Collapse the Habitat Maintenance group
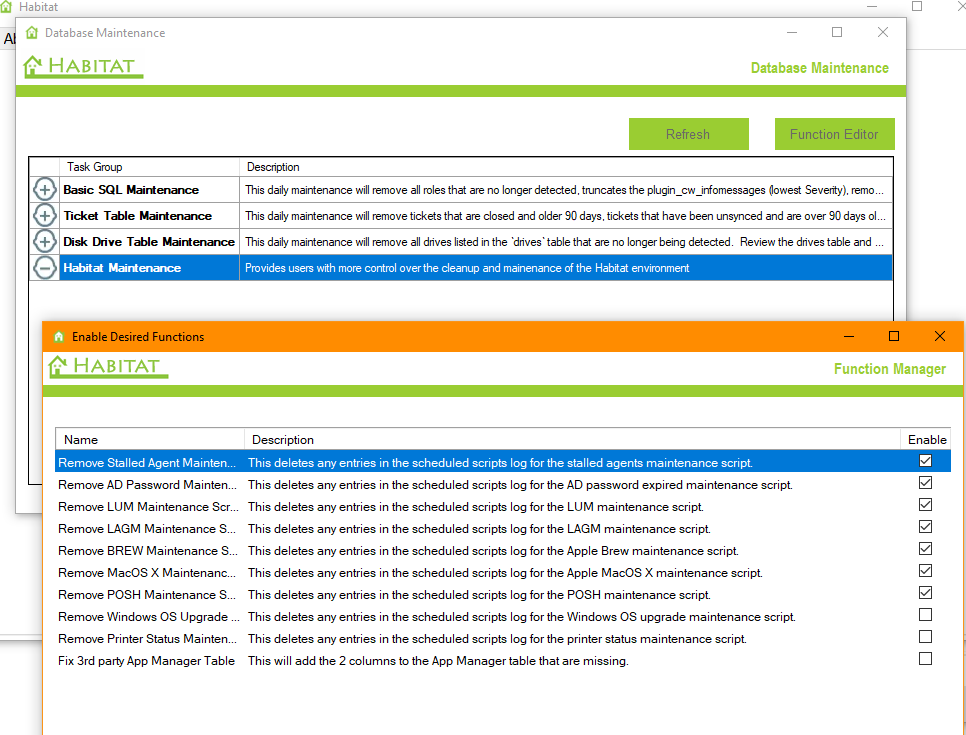 (45, 267)
